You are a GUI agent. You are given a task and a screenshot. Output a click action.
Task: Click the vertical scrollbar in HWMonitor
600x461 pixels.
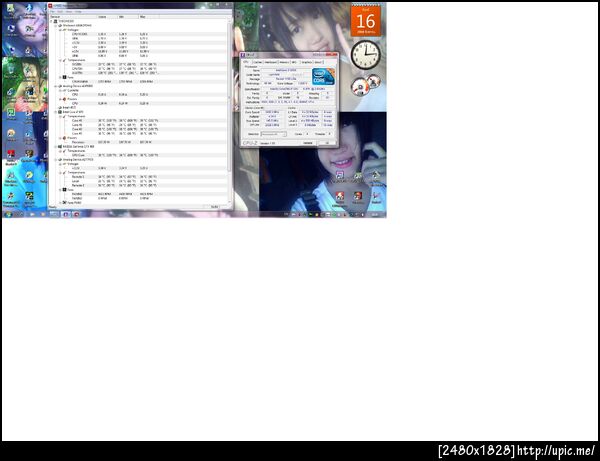pos(229,111)
